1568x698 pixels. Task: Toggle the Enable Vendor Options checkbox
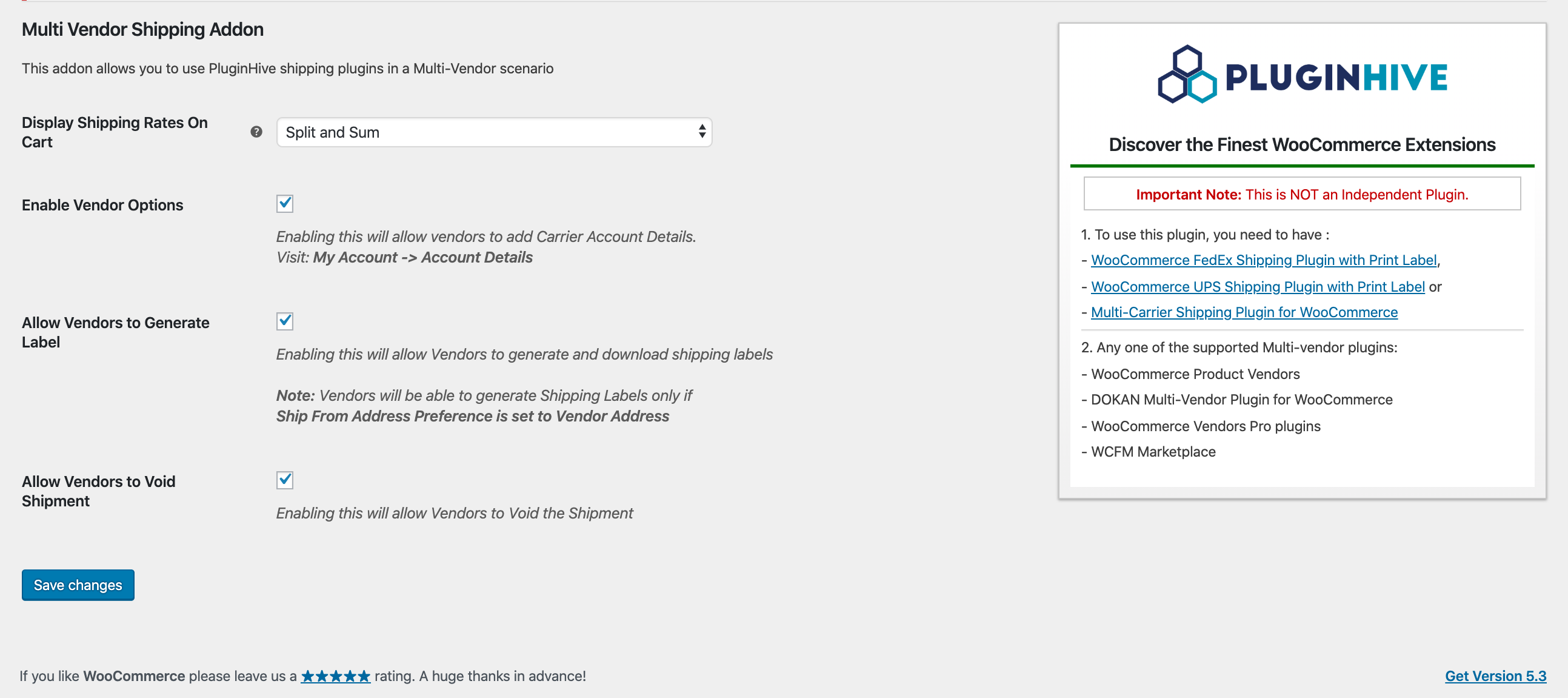tap(285, 203)
